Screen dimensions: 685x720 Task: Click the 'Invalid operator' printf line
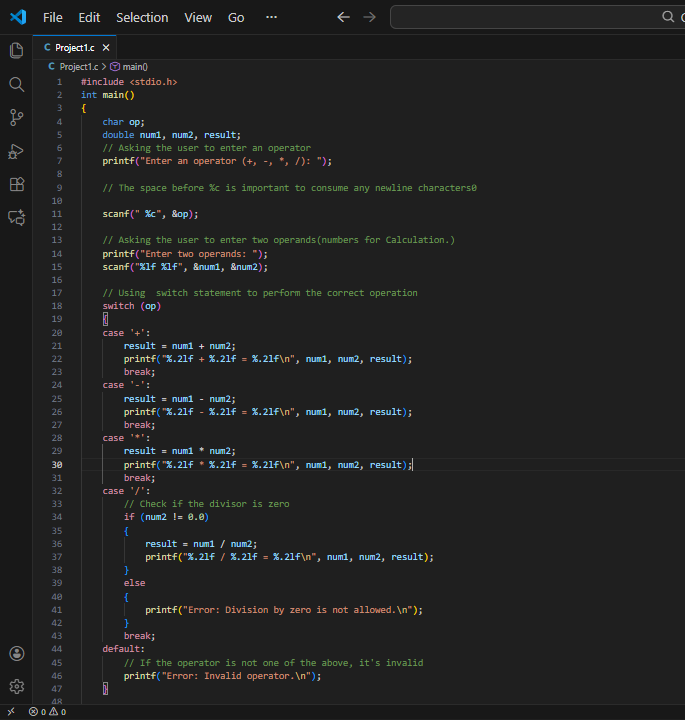pyautogui.click(x=222, y=676)
